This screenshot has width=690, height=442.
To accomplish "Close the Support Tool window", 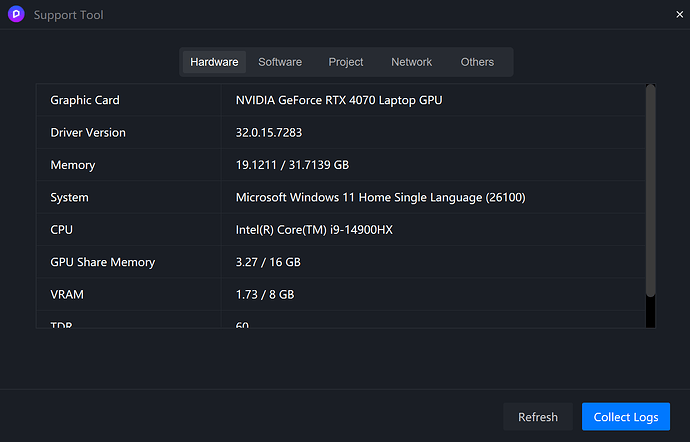I will click(x=679, y=15).
